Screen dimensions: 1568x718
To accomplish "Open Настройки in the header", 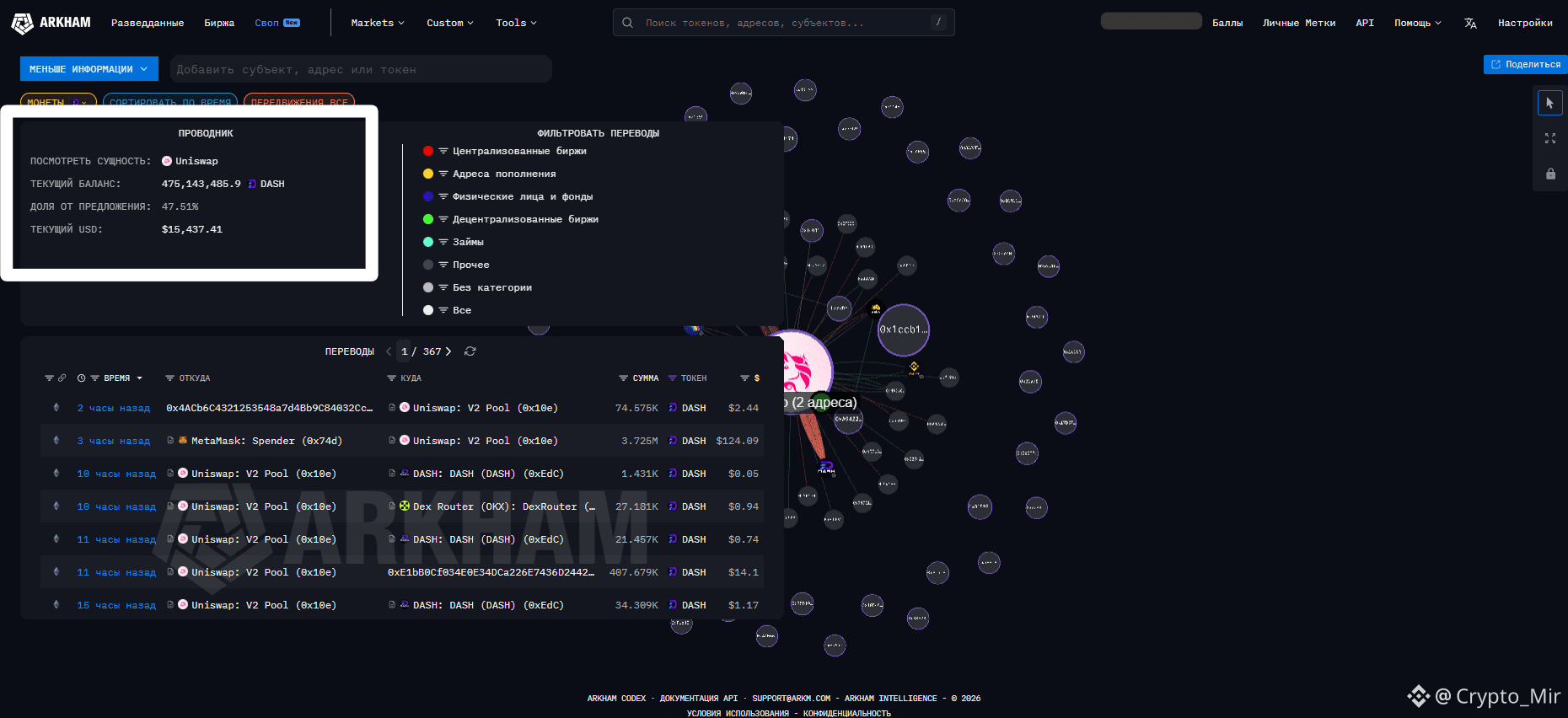I will pyautogui.click(x=1525, y=23).
